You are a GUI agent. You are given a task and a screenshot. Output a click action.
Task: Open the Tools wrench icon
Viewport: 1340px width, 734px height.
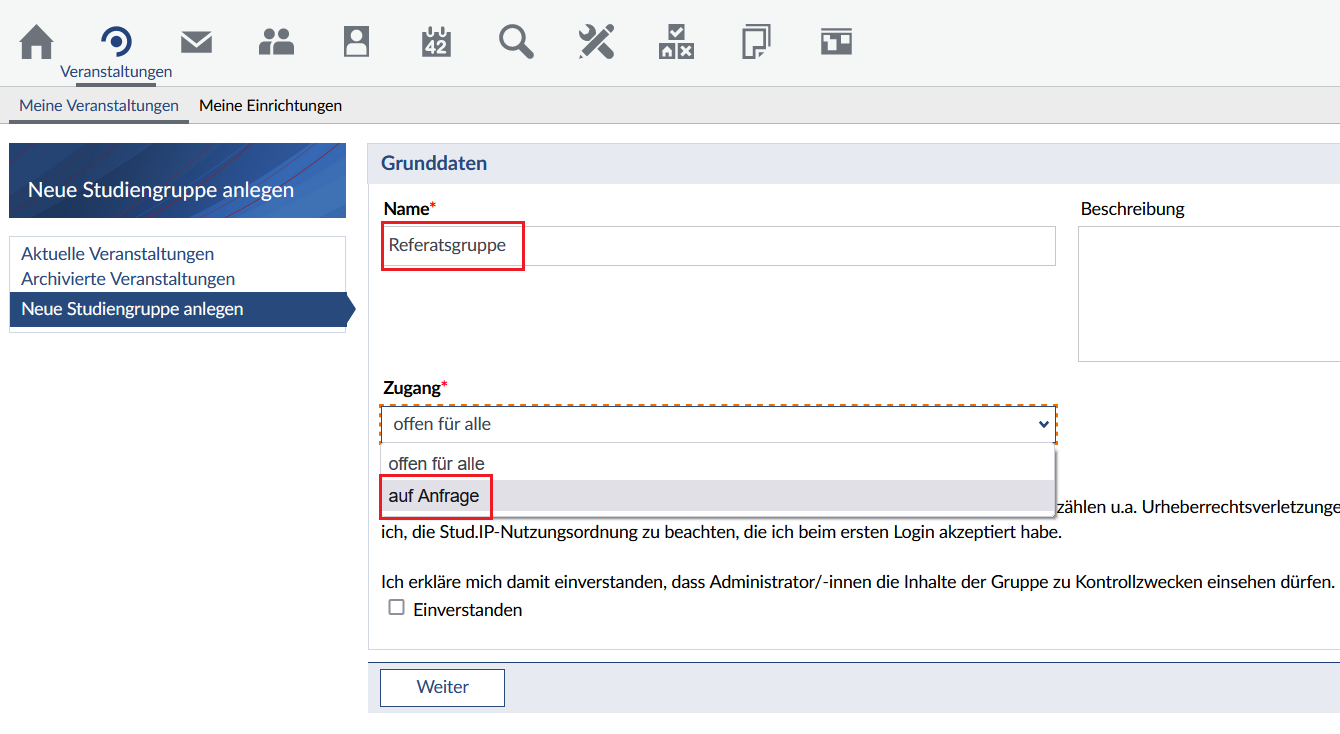pyautogui.click(x=596, y=42)
